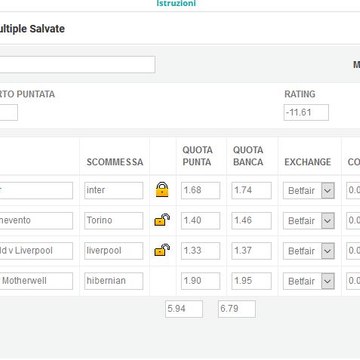
Task: Toggle the open padlock in the Torino row
Action: coord(162,220)
